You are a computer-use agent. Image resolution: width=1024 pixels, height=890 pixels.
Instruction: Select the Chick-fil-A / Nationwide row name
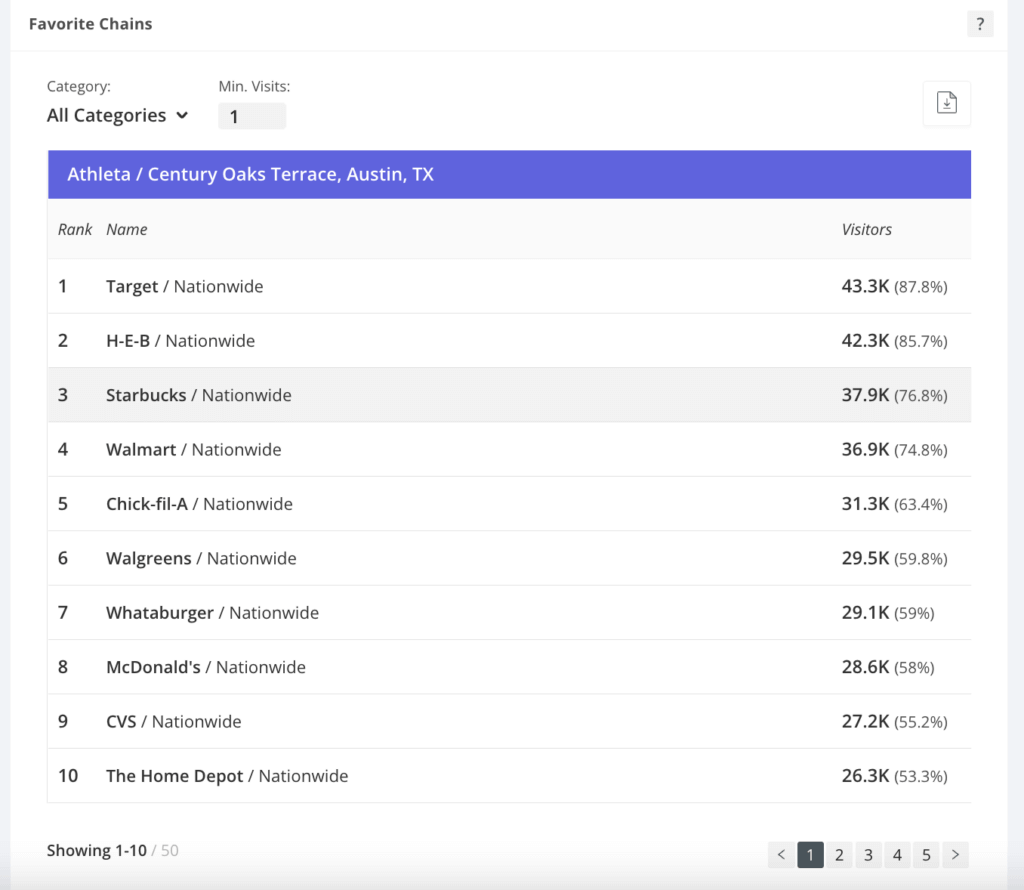click(199, 504)
